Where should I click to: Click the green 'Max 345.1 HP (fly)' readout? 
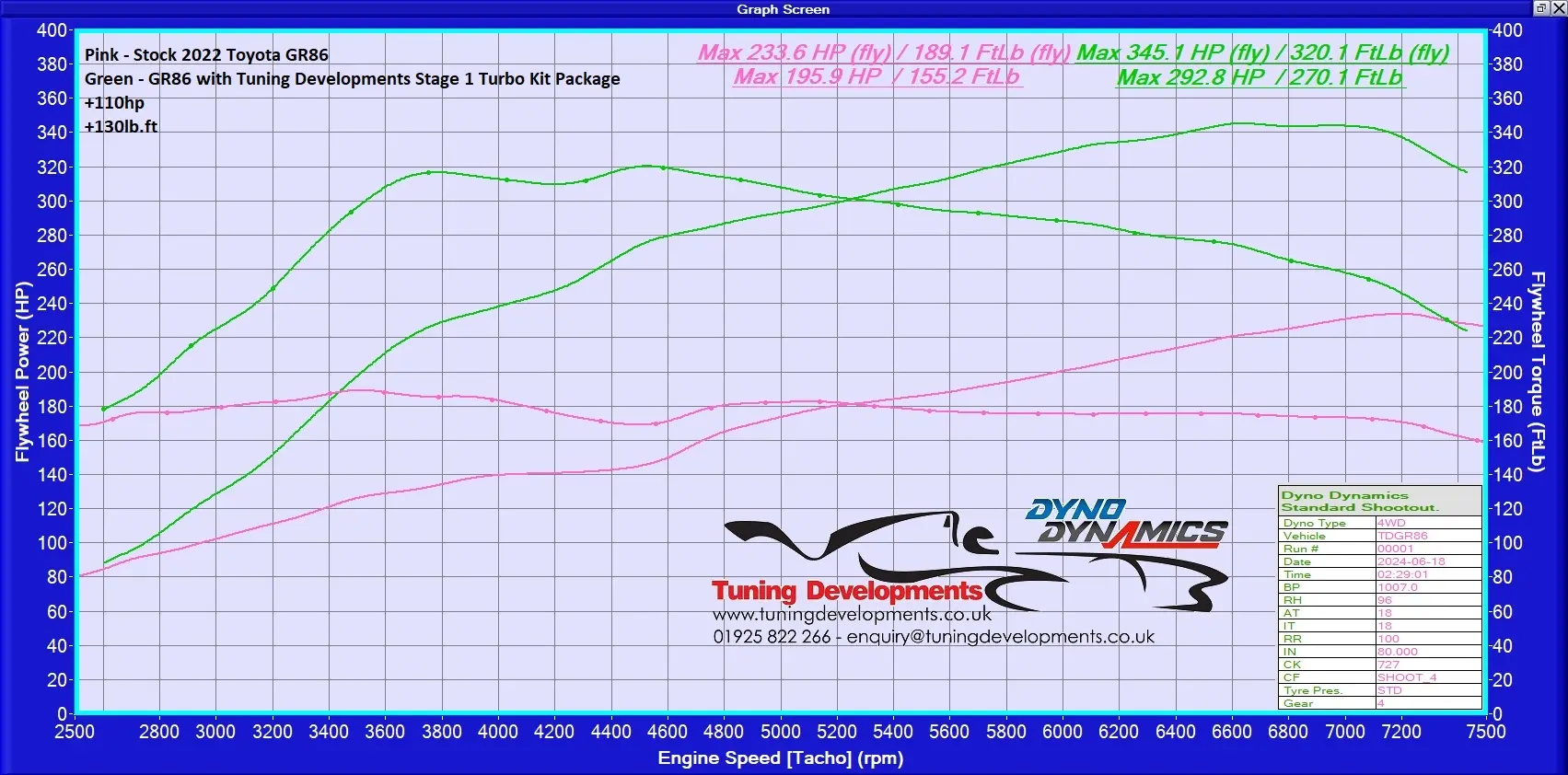(1263, 52)
